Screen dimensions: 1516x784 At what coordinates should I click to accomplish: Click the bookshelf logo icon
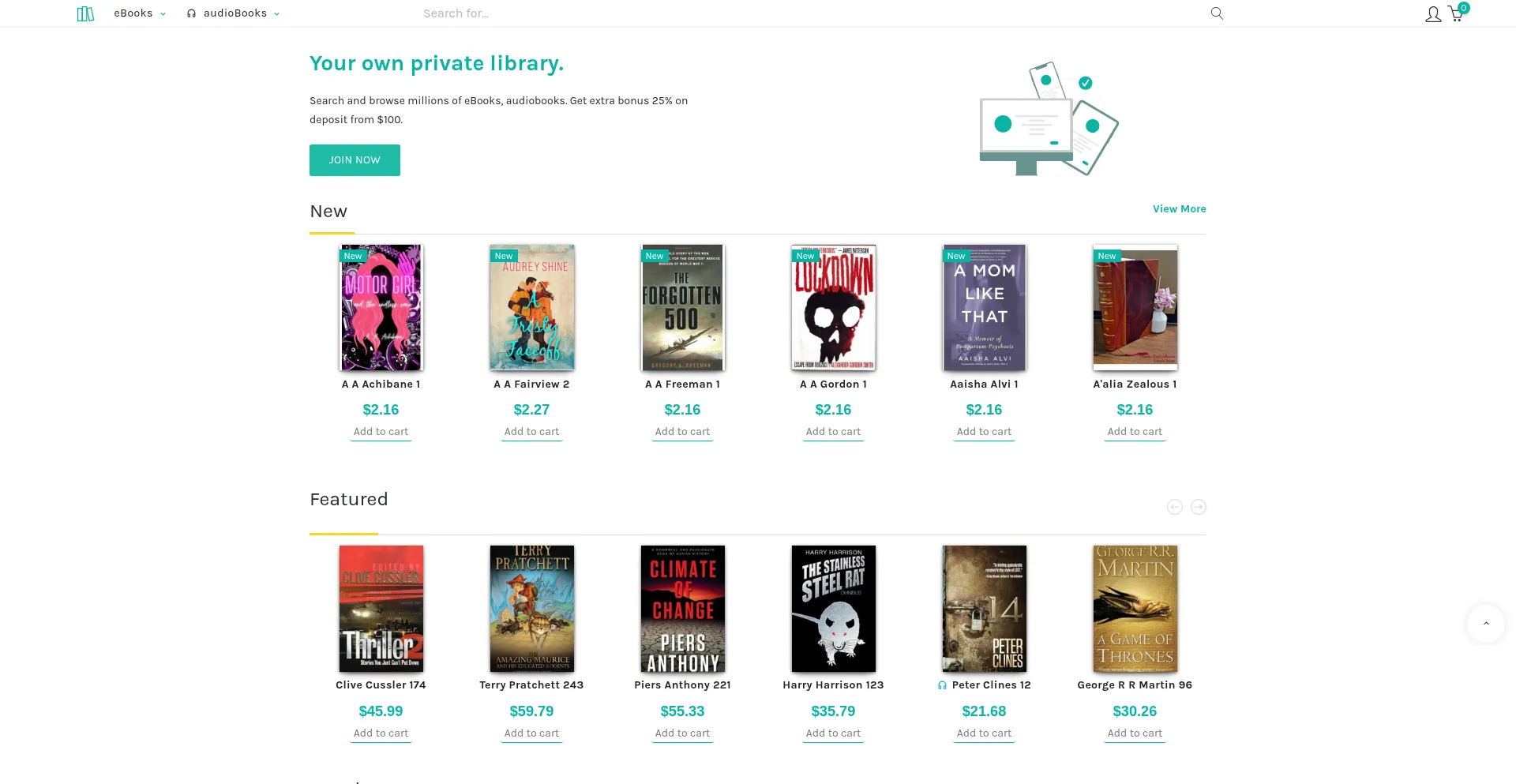coord(85,13)
